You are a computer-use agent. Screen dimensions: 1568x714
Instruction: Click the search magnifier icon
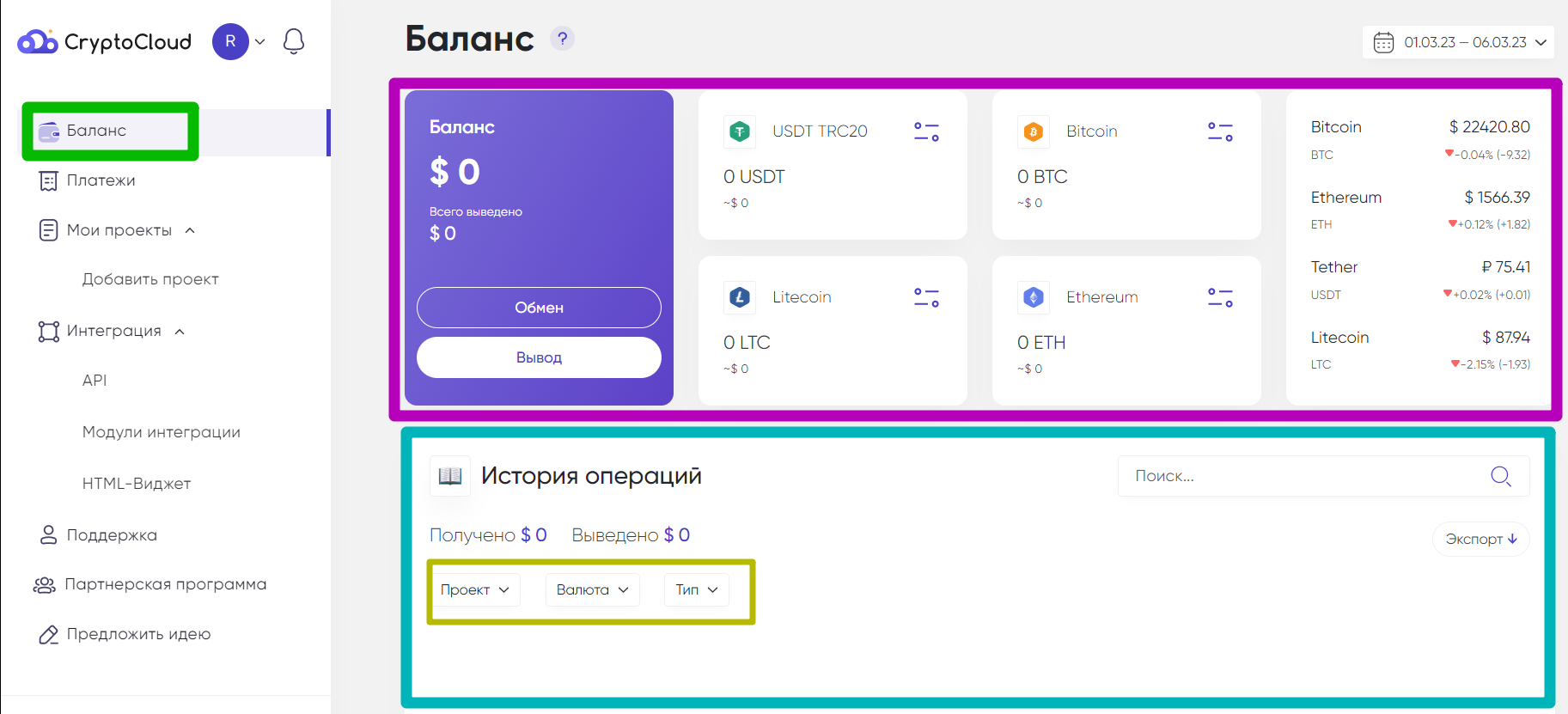click(x=1501, y=476)
